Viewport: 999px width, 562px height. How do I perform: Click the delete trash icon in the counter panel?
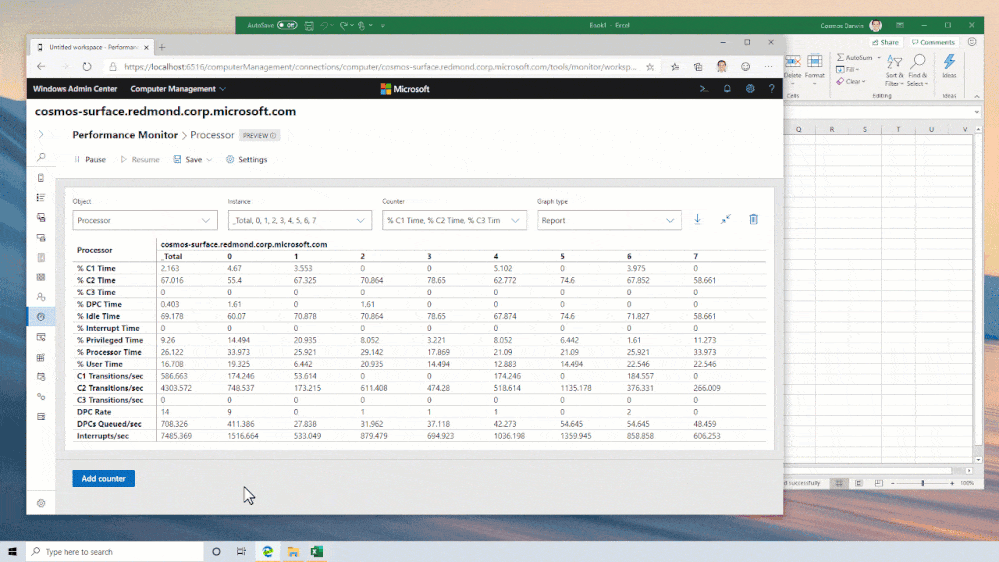pyautogui.click(x=754, y=220)
